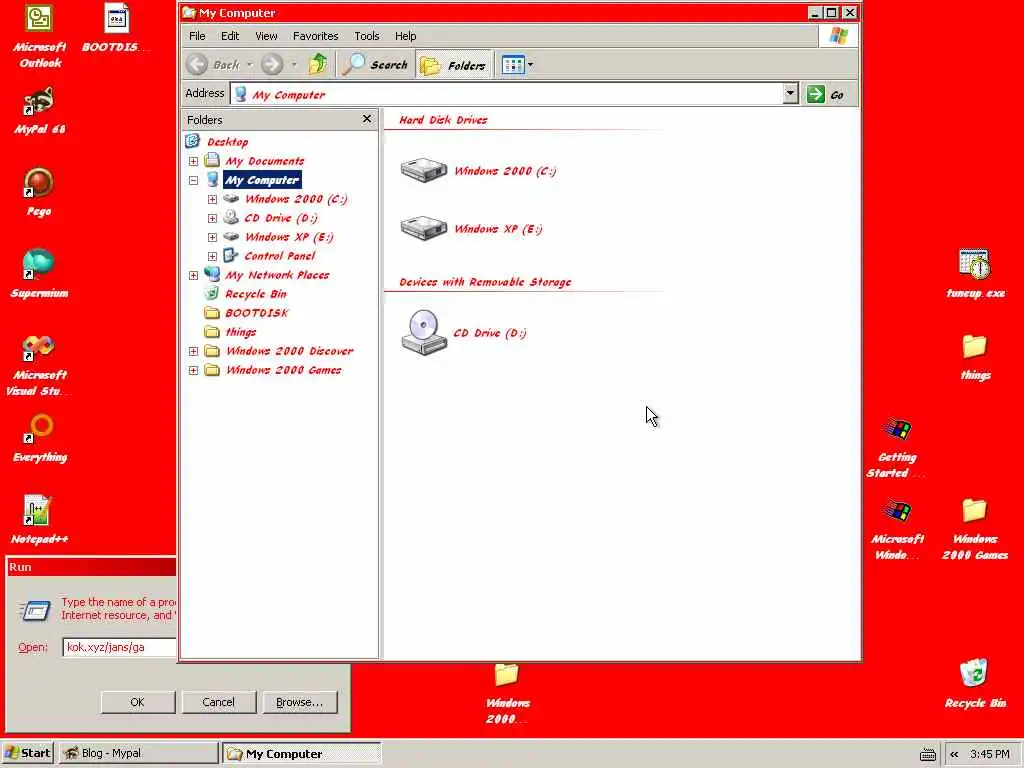The width and height of the screenshot is (1024, 768).
Task: Click OK in Run dialog
Action: [x=137, y=702]
